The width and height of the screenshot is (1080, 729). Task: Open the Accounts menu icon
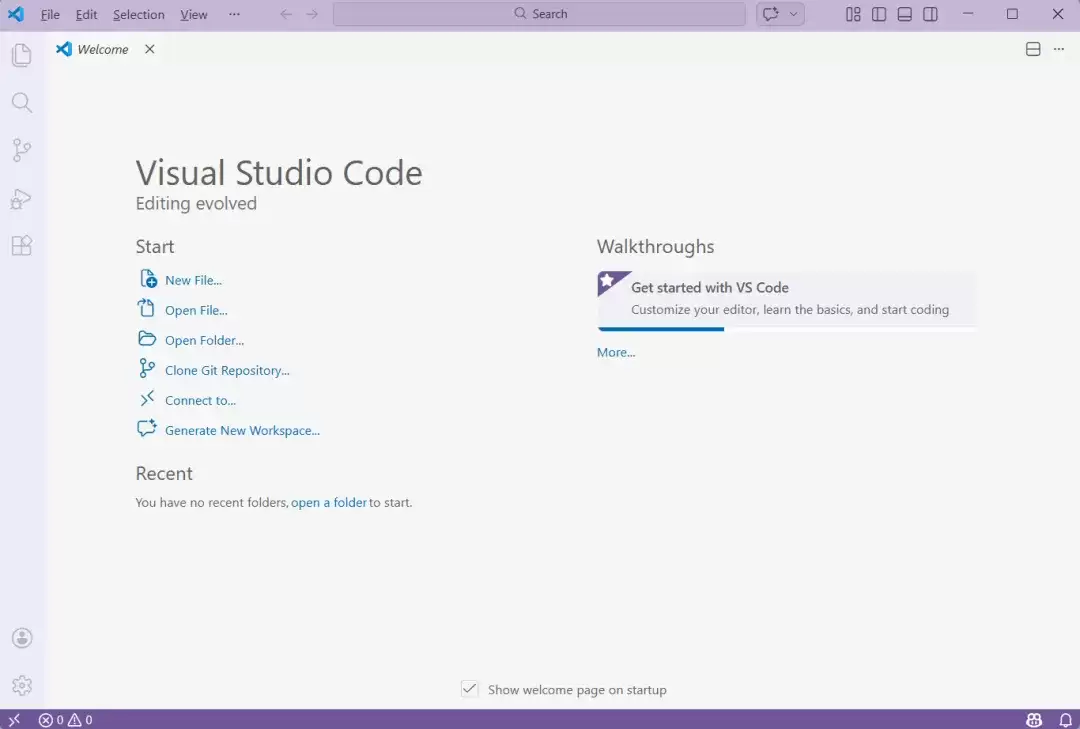22,638
